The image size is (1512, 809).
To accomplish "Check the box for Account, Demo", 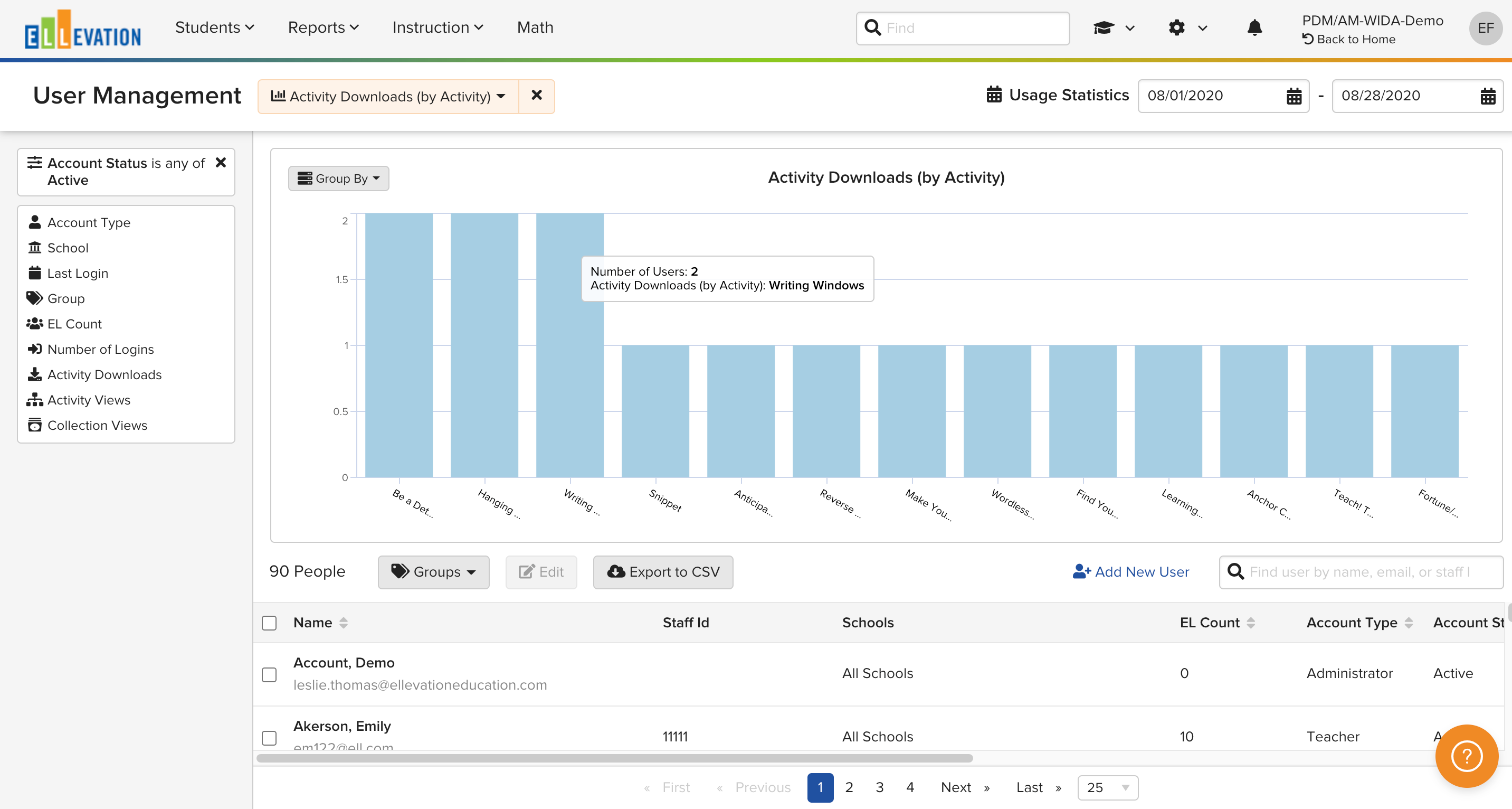I will coord(269,674).
